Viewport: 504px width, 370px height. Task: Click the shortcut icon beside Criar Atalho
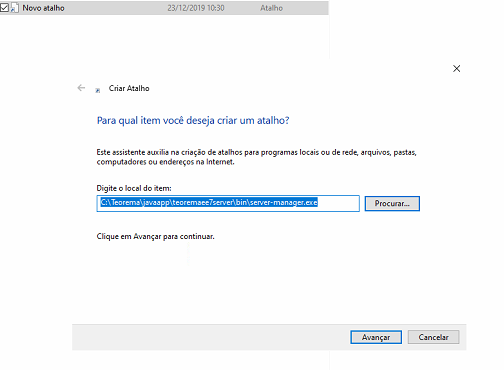98,90
